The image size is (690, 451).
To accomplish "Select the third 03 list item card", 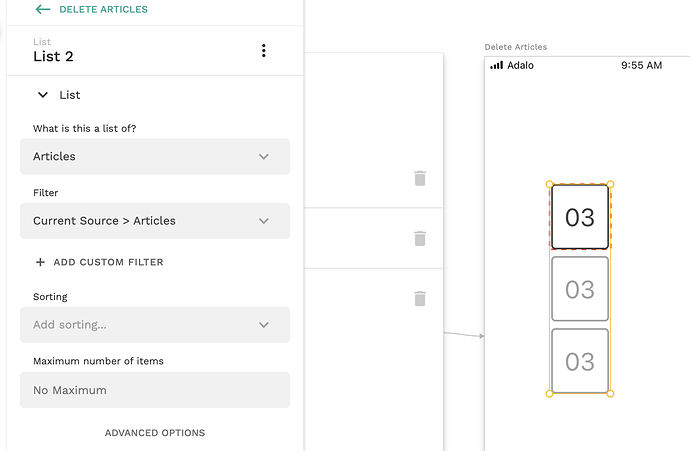I will 580,361.
